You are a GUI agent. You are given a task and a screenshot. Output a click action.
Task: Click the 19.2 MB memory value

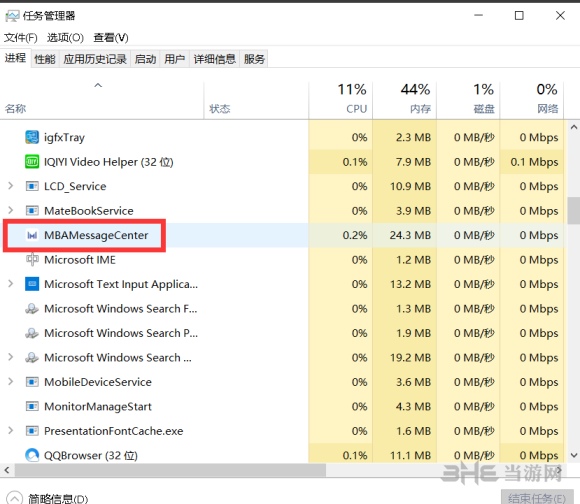pos(410,358)
